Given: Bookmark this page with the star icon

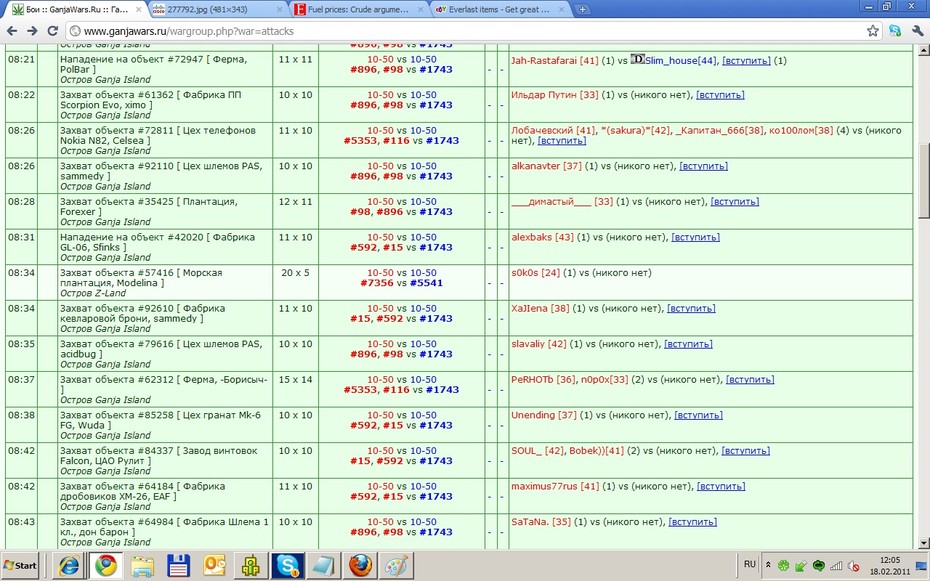Looking at the screenshot, I should pyautogui.click(x=872, y=31).
